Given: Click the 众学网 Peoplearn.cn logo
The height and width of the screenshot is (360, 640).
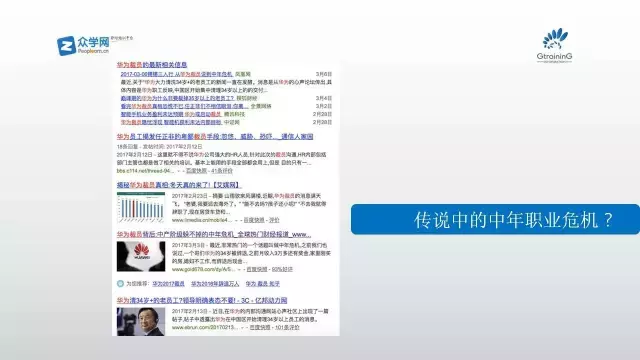Looking at the screenshot, I should click(84, 45).
